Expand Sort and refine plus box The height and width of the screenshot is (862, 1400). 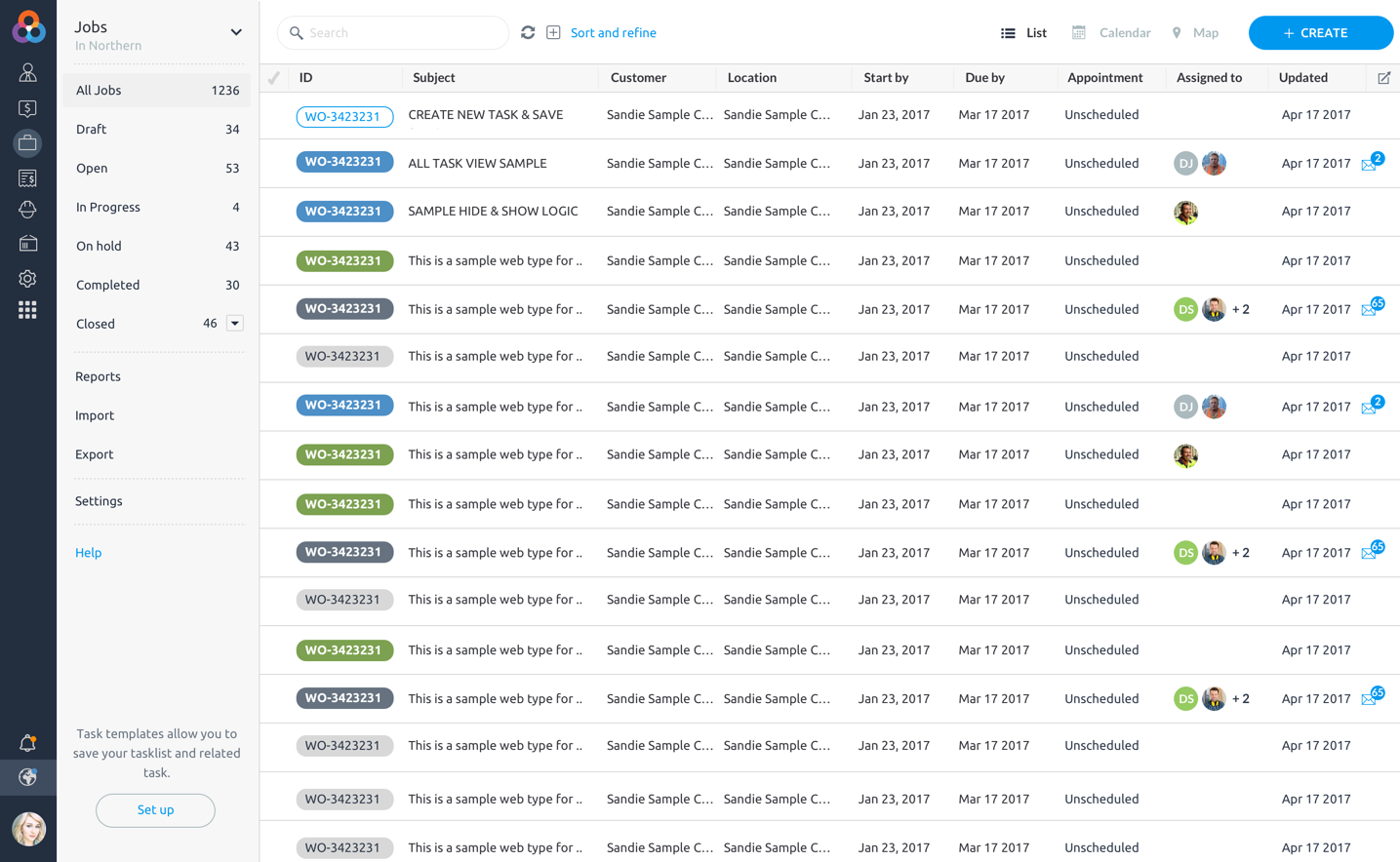(553, 33)
